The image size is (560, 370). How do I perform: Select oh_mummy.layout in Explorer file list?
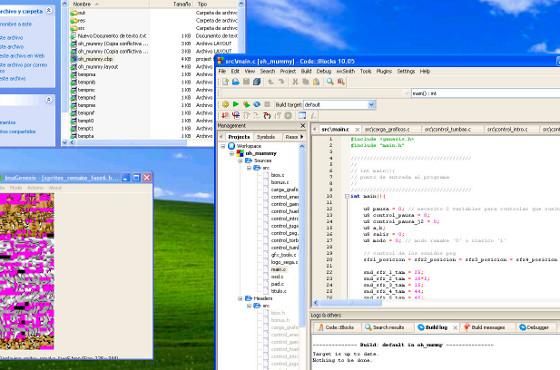point(98,67)
